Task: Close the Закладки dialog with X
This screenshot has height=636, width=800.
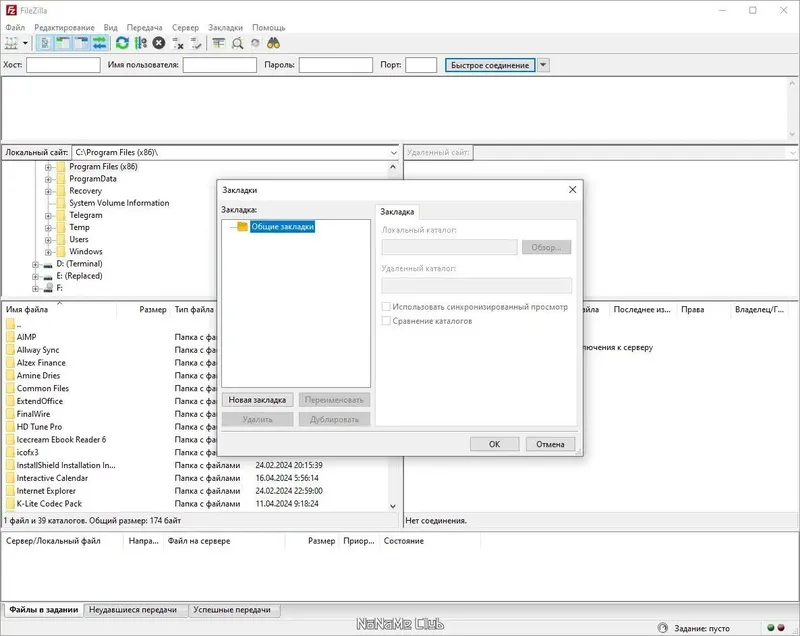Action: point(572,190)
